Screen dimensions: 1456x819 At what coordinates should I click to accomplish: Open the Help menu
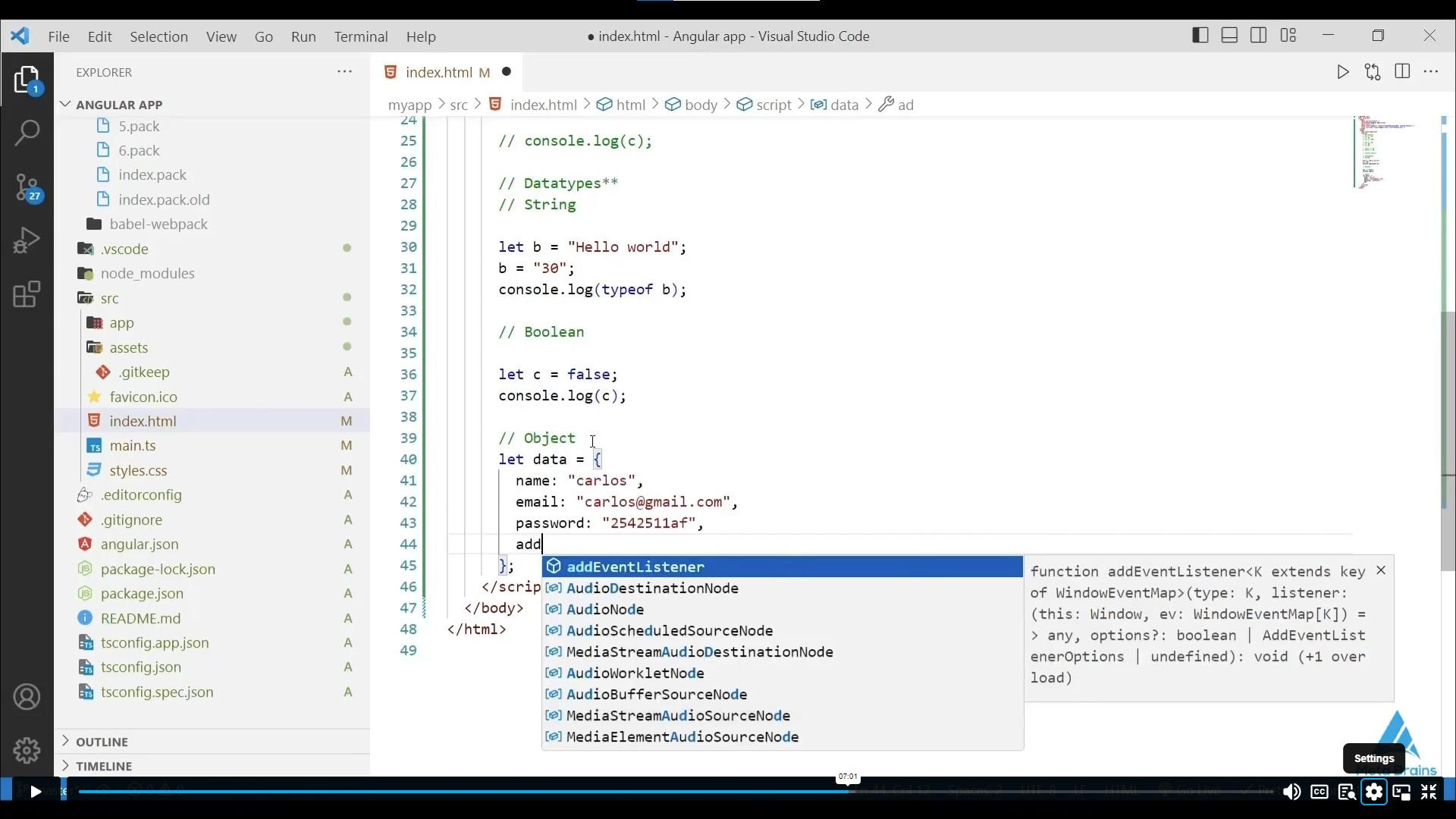[x=421, y=36]
